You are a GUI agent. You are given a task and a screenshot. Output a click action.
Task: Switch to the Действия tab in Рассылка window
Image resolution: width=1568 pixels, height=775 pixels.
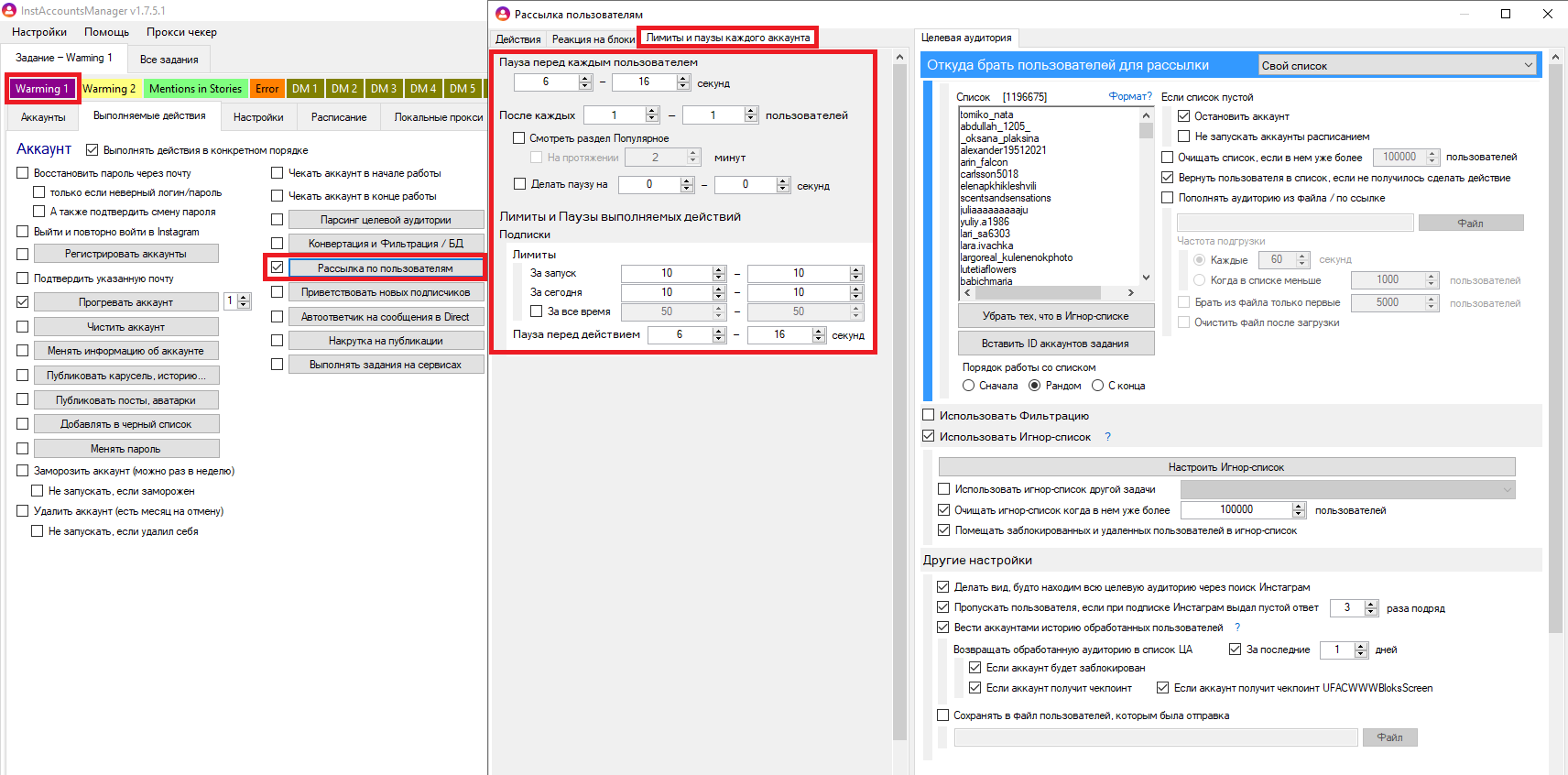(518, 39)
